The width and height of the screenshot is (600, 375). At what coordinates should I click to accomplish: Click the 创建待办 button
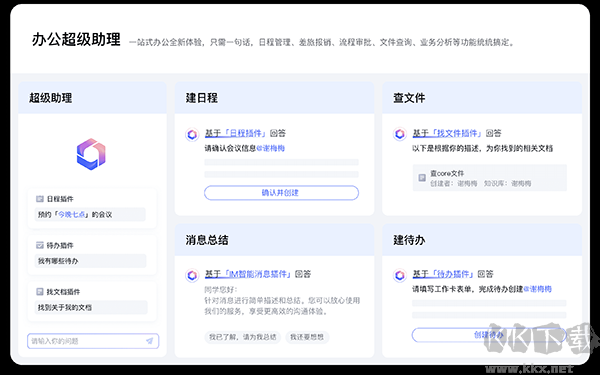click(489, 335)
